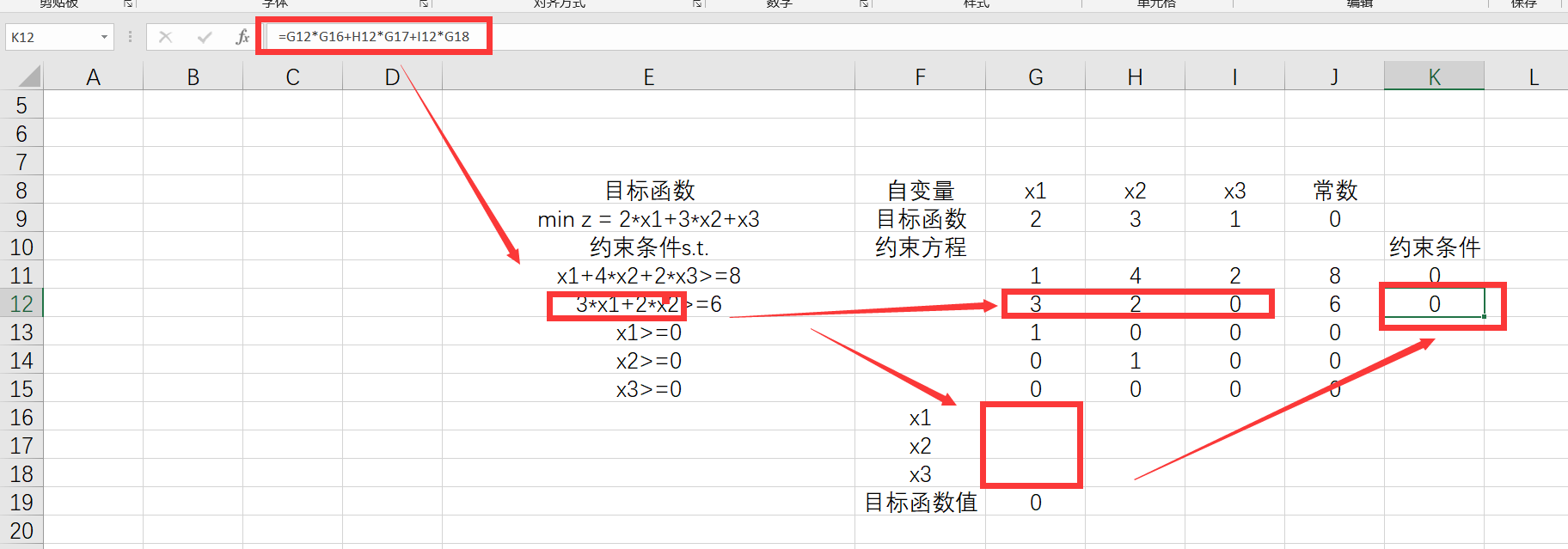Select column D header
This screenshot has width=1568, height=549.
[393, 77]
